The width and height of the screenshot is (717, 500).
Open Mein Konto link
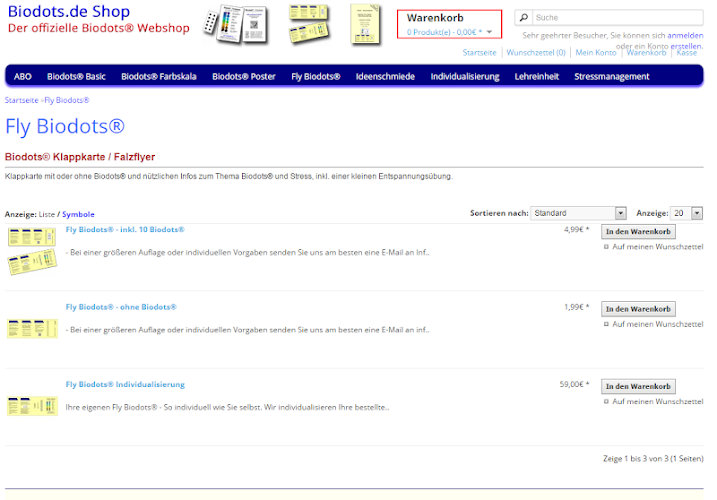pyautogui.click(x=595, y=53)
